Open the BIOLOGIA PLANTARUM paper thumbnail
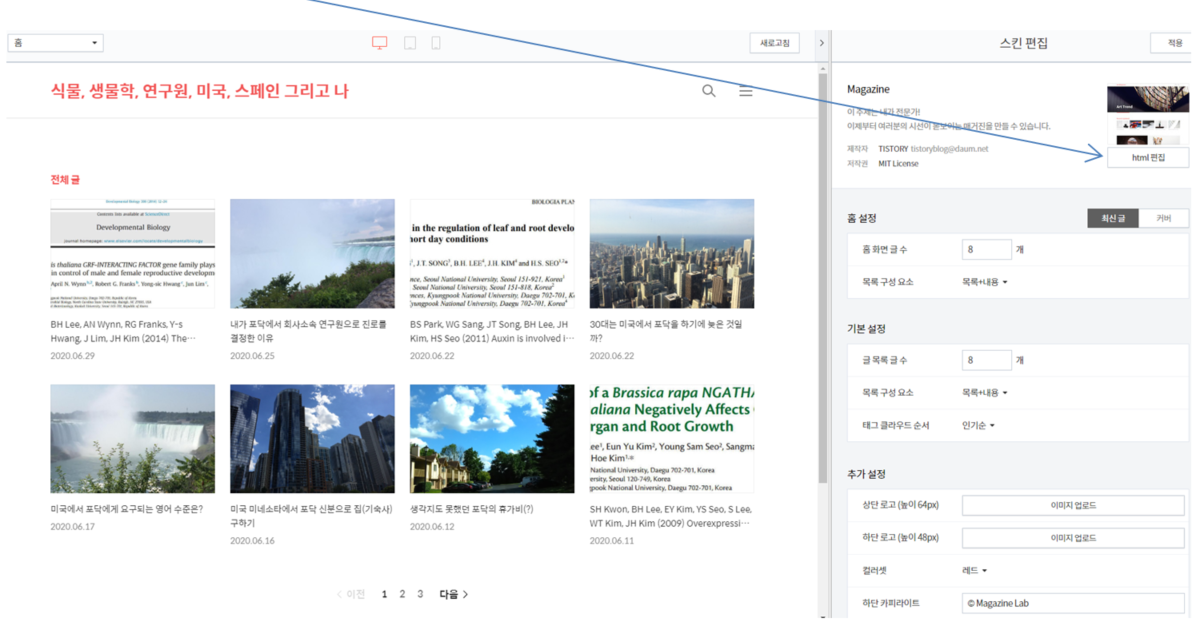 (x=492, y=254)
